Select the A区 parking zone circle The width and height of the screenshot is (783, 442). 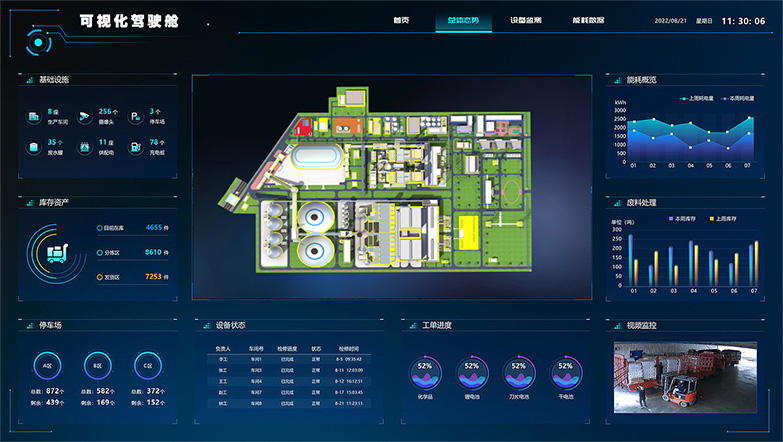coord(46,366)
